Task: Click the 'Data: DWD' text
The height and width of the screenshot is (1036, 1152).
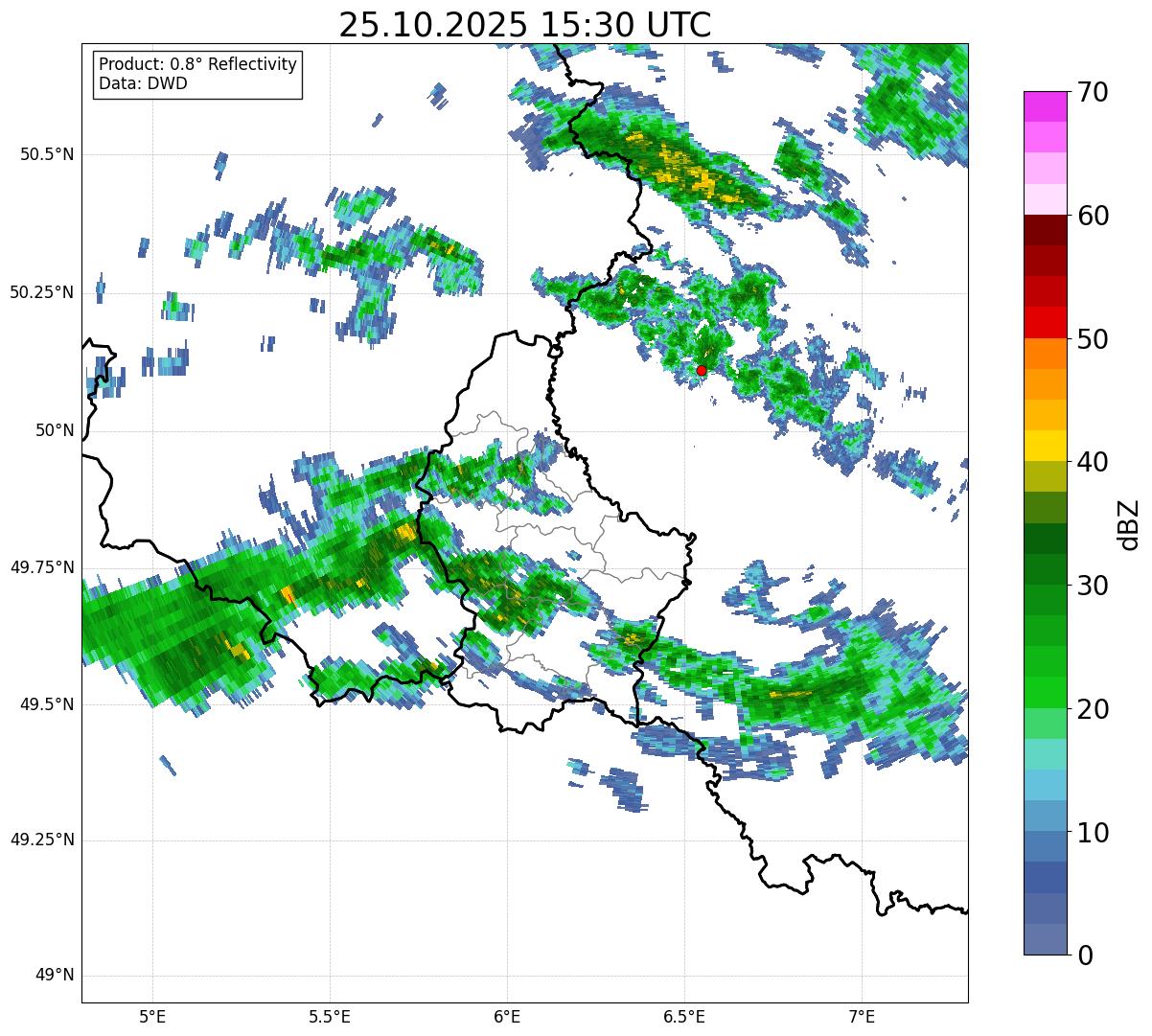Action: click(144, 83)
